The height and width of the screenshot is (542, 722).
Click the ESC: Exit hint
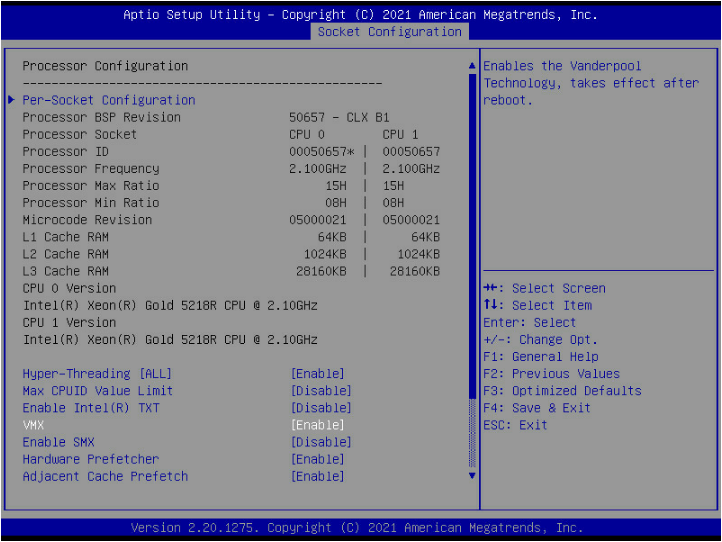(x=515, y=425)
